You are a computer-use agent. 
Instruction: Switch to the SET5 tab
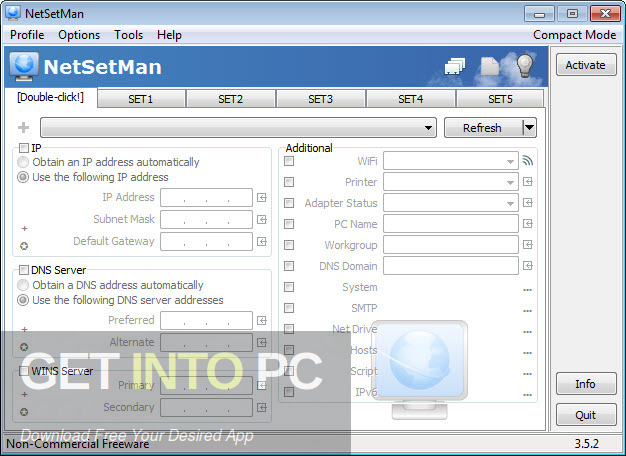coord(500,99)
